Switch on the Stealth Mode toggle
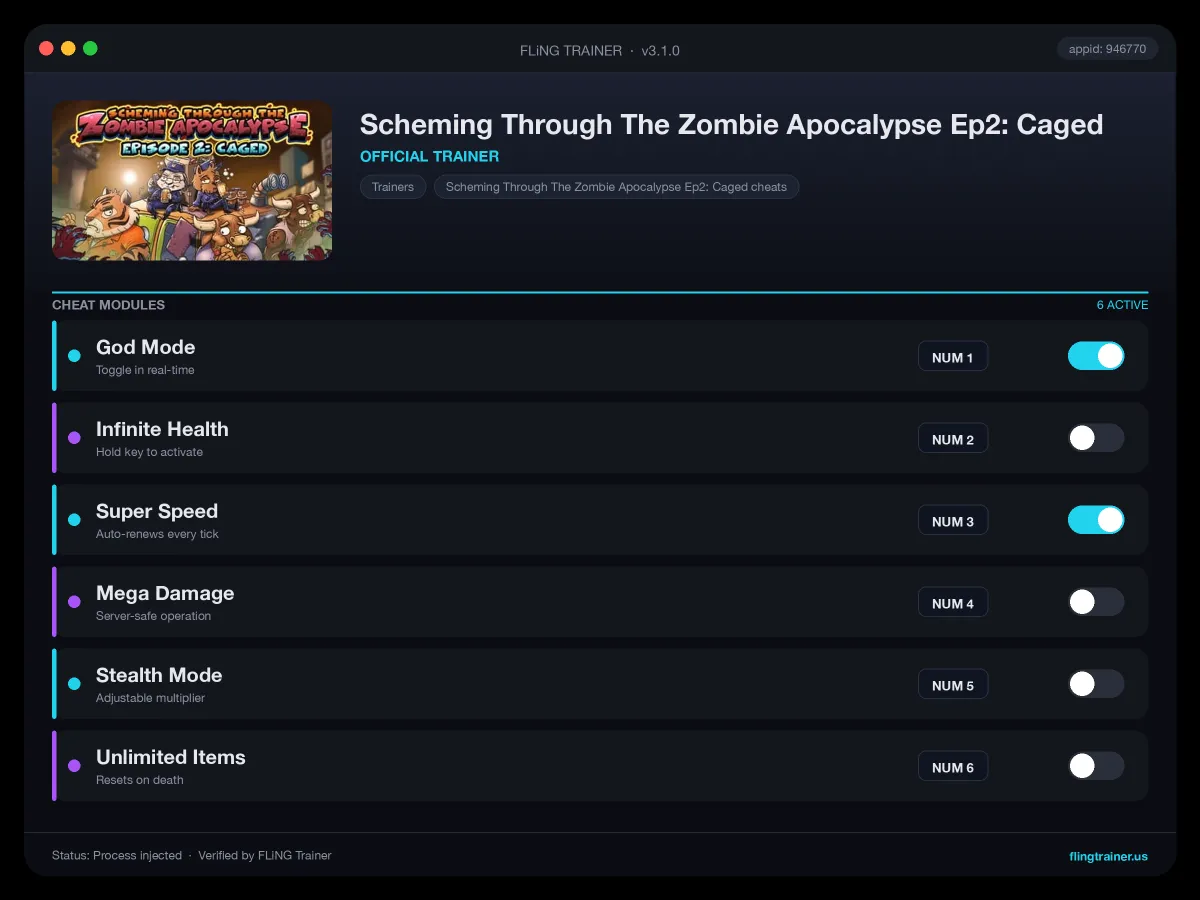The height and width of the screenshot is (900, 1200). 1096,684
